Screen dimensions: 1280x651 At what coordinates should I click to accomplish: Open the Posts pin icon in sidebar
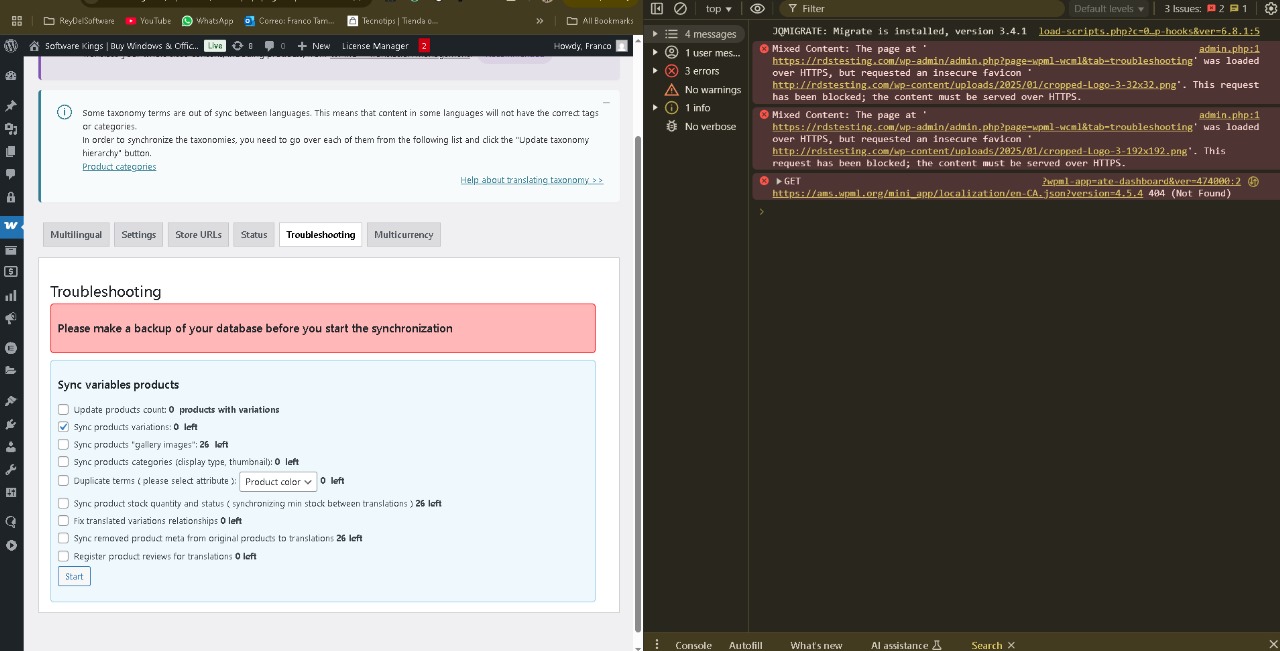11,105
